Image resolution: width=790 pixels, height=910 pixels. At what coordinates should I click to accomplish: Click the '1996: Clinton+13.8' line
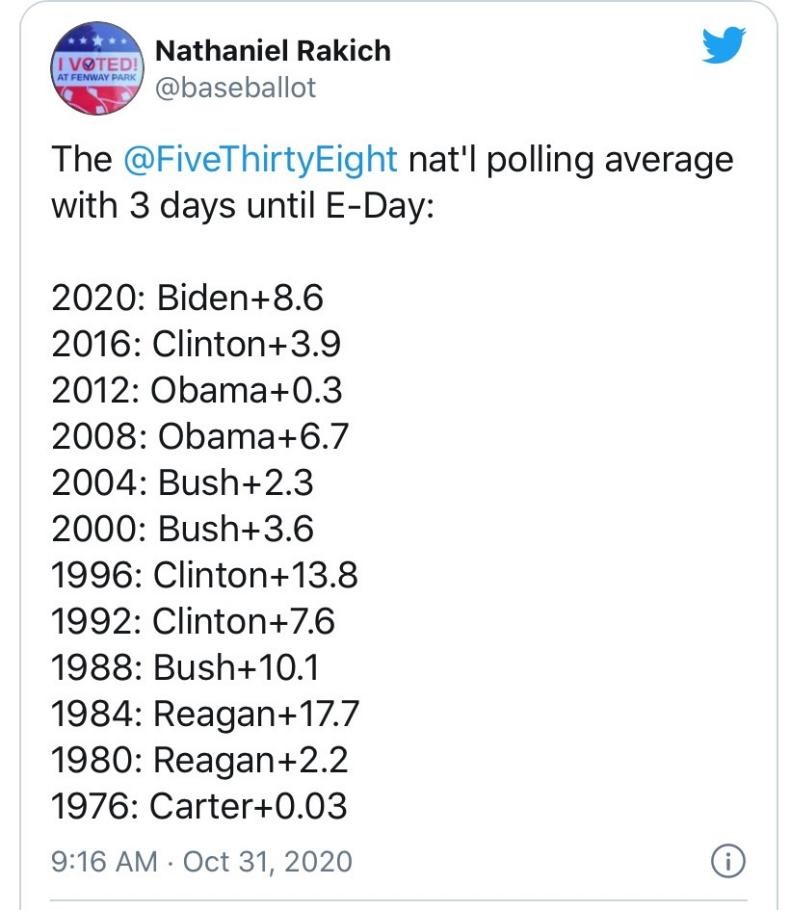pyautogui.click(x=204, y=576)
